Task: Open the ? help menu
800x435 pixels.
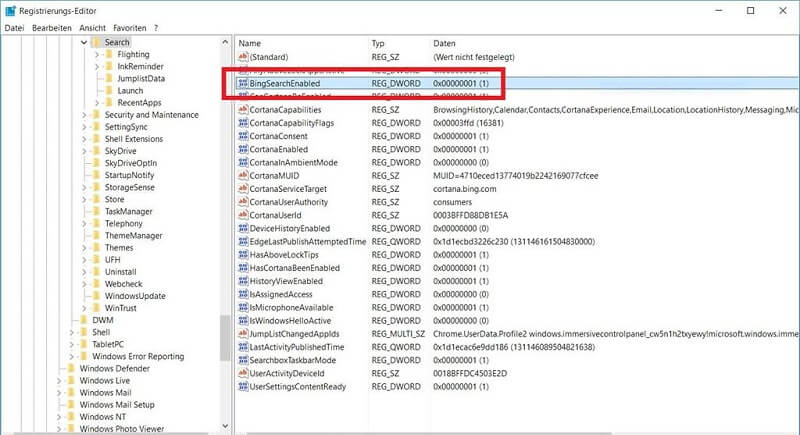Action: coord(156,28)
